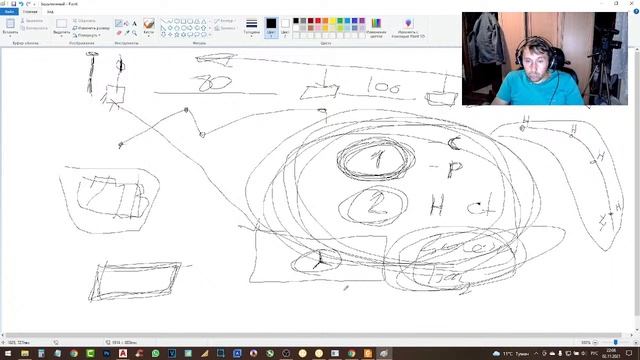
Task: Expand the Shapes gallery more arrow
Action: coord(210,35)
